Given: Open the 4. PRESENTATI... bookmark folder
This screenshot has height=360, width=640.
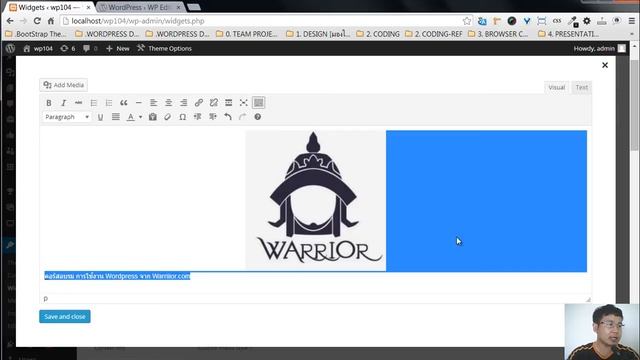Looking at the screenshot, I should tap(569, 34).
